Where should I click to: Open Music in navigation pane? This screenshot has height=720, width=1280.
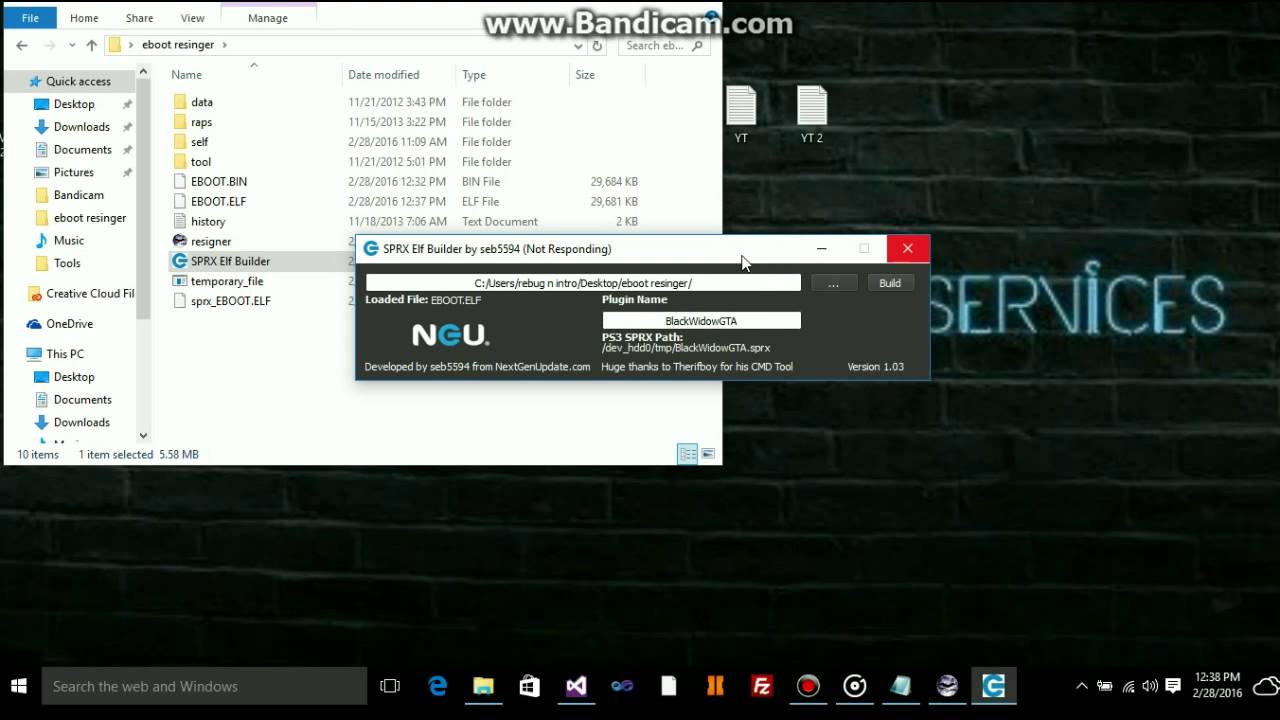[x=69, y=241]
